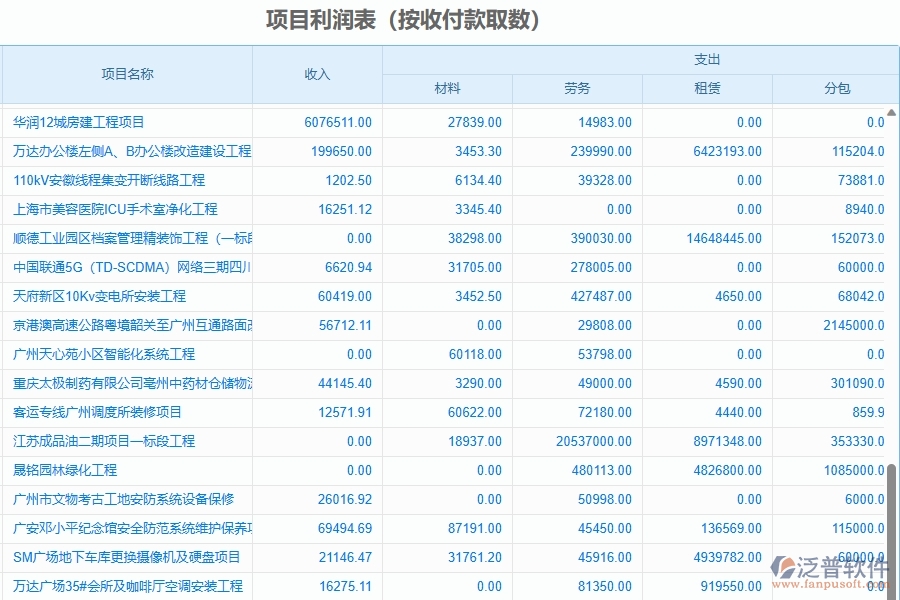Screen dimensions: 900x600
Task: Select the 劳务 column header
Action: (x=576, y=89)
